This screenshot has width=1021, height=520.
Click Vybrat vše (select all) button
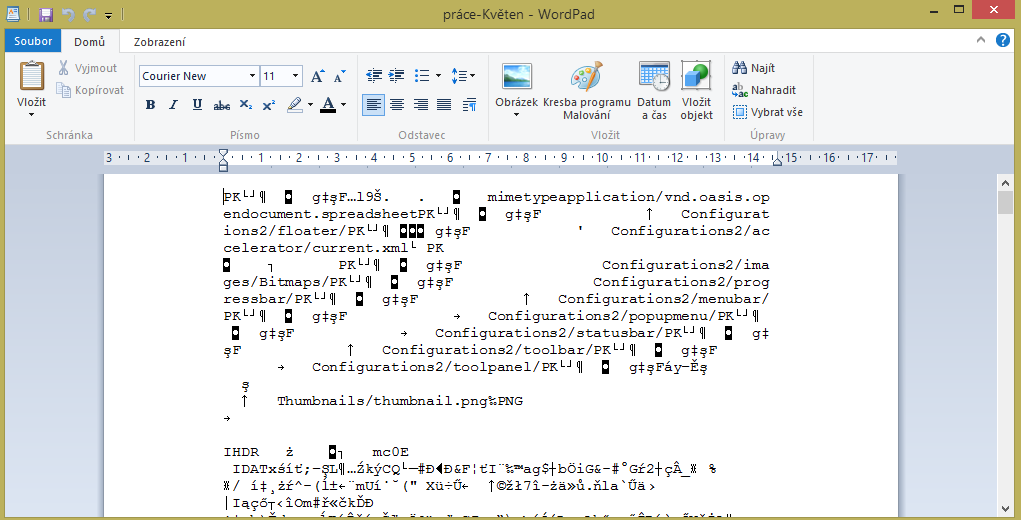pos(768,112)
